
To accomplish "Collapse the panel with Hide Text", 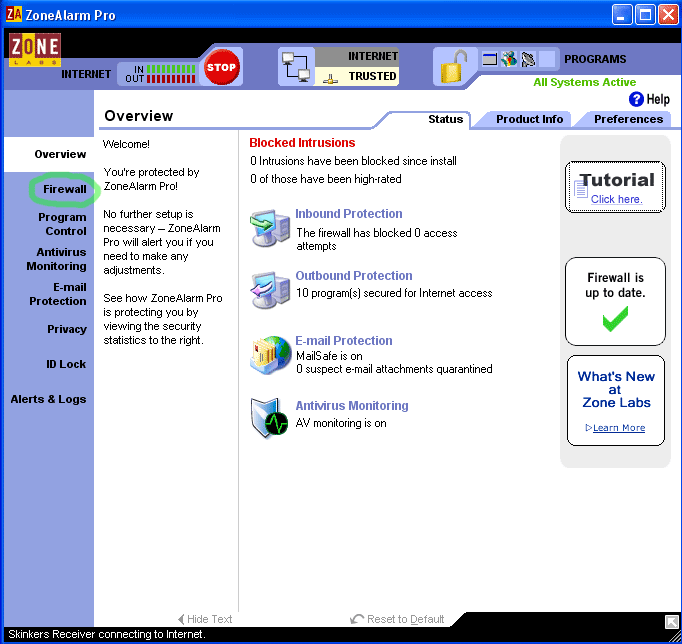I will click(x=204, y=619).
